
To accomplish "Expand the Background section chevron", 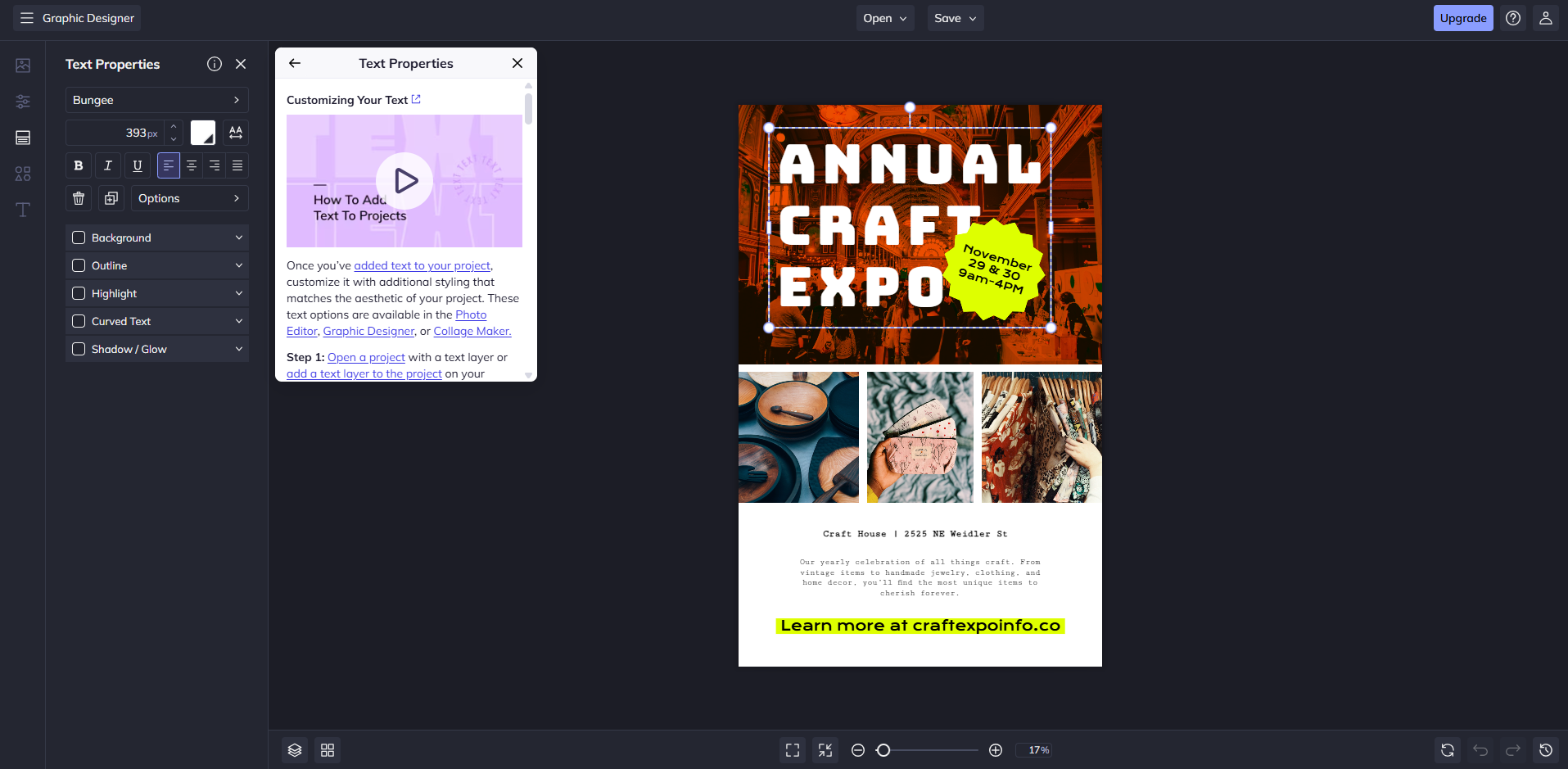I will tap(239, 237).
